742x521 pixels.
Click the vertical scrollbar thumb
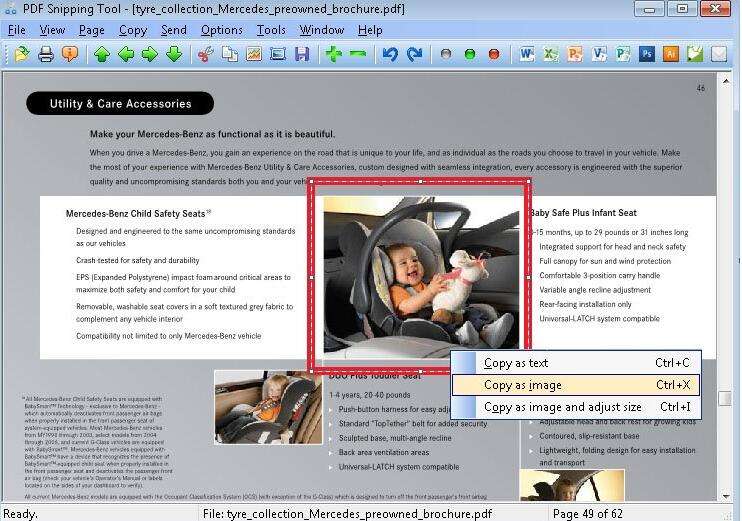[725, 398]
